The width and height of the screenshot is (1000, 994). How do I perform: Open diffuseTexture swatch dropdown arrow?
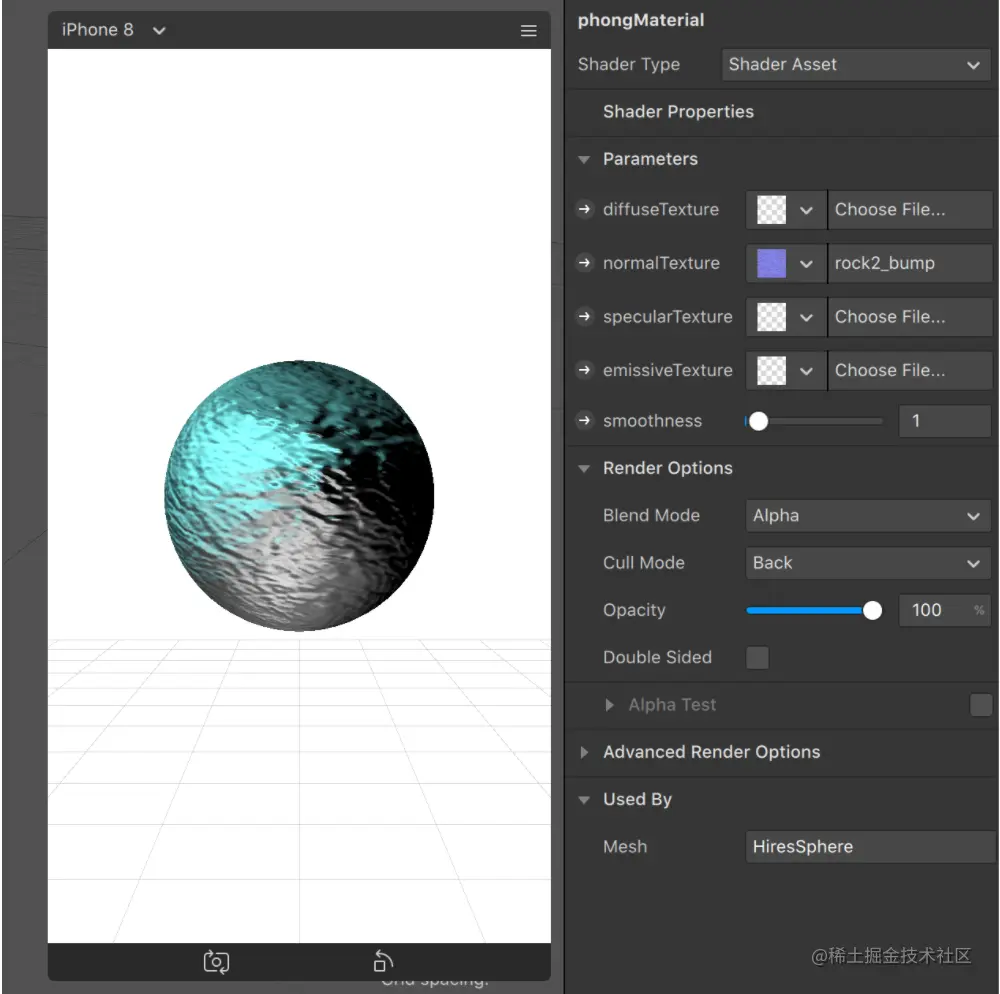coord(806,210)
